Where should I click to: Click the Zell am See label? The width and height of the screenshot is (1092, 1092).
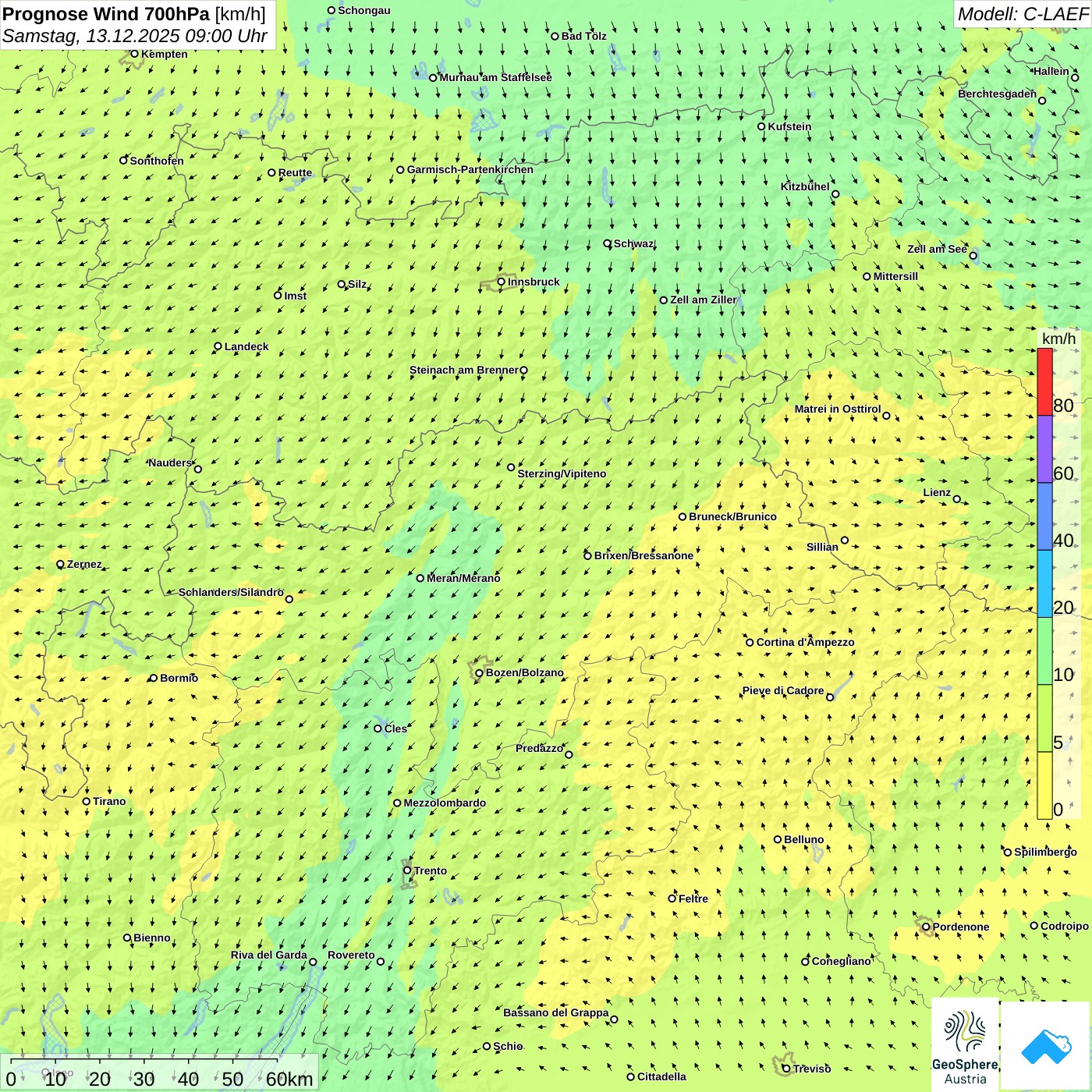click(937, 249)
